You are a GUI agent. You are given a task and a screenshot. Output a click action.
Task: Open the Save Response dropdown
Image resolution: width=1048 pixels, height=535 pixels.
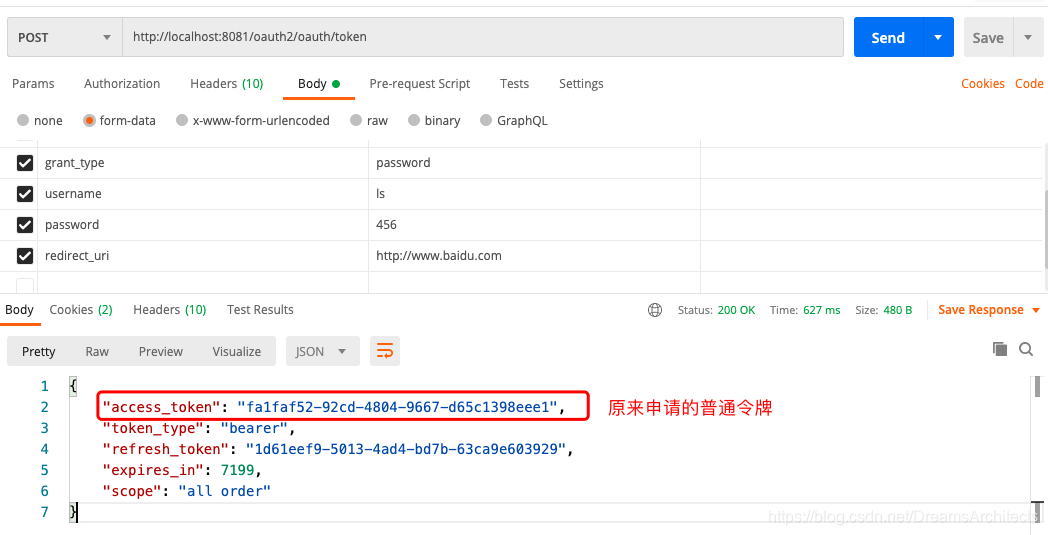pos(989,310)
